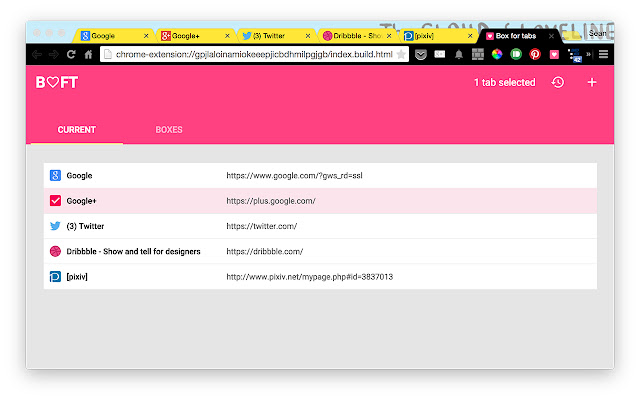Open the history clock icon in BOFT header

click(x=558, y=82)
